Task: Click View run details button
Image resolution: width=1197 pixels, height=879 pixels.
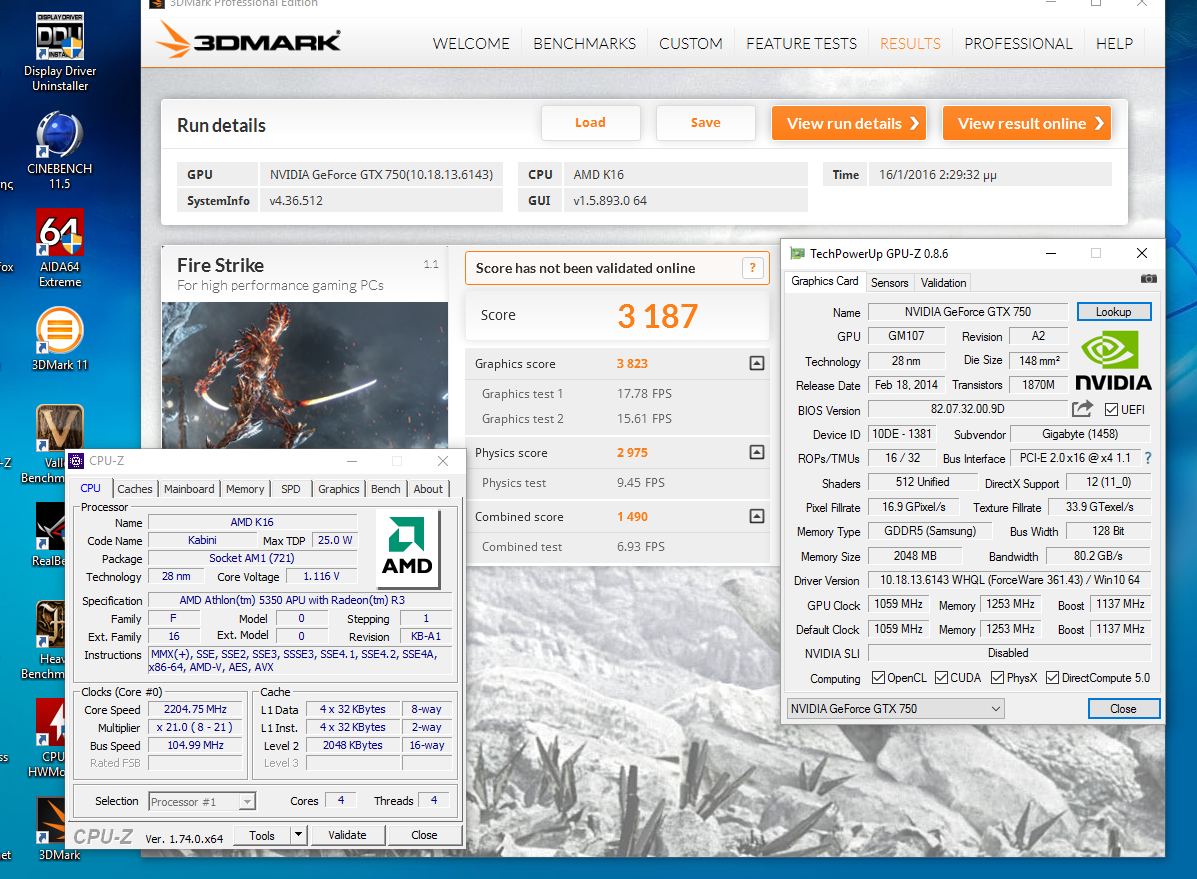Action: click(849, 123)
